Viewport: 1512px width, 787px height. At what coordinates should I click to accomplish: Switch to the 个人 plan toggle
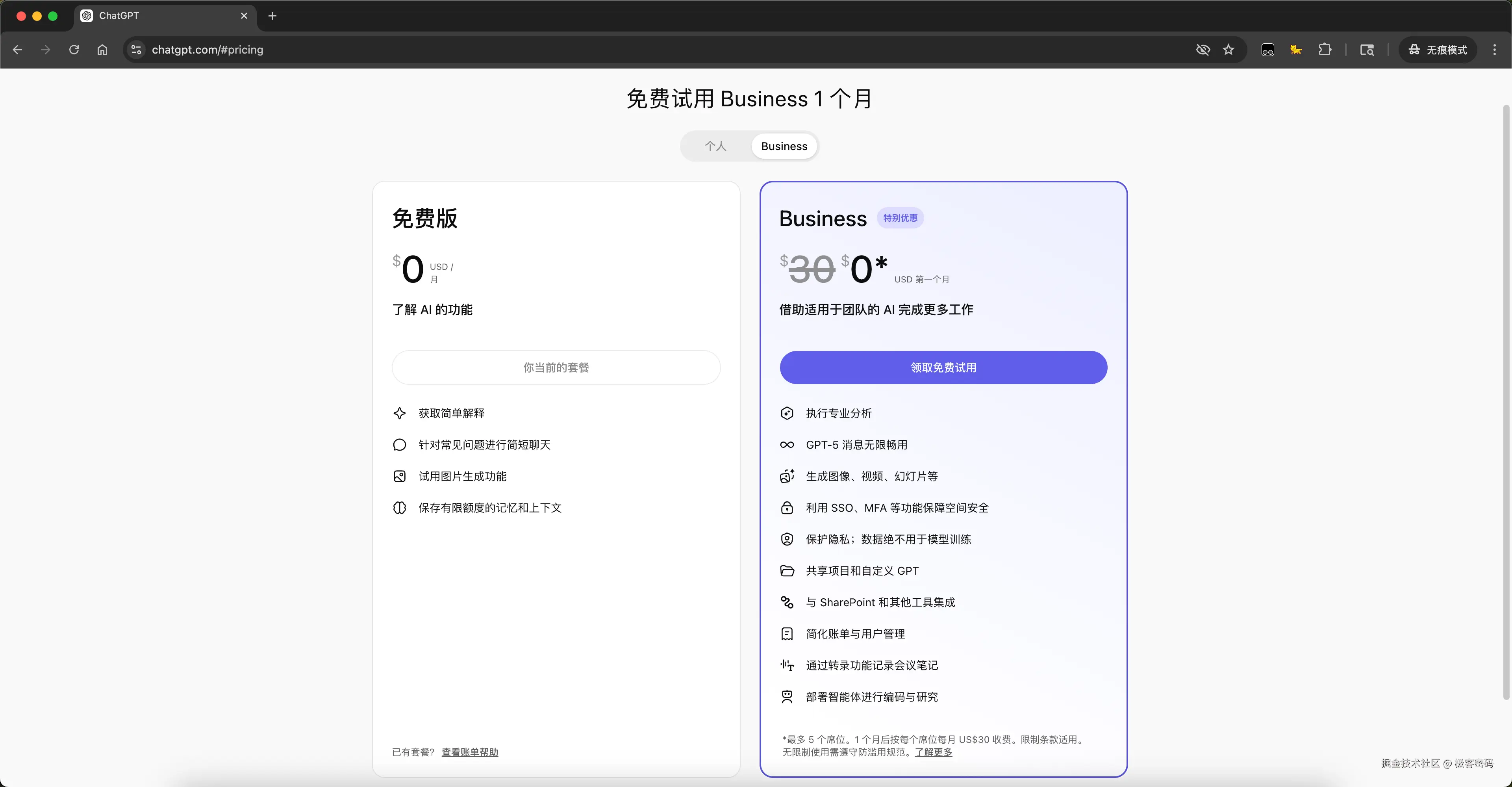(x=715, y=146)
